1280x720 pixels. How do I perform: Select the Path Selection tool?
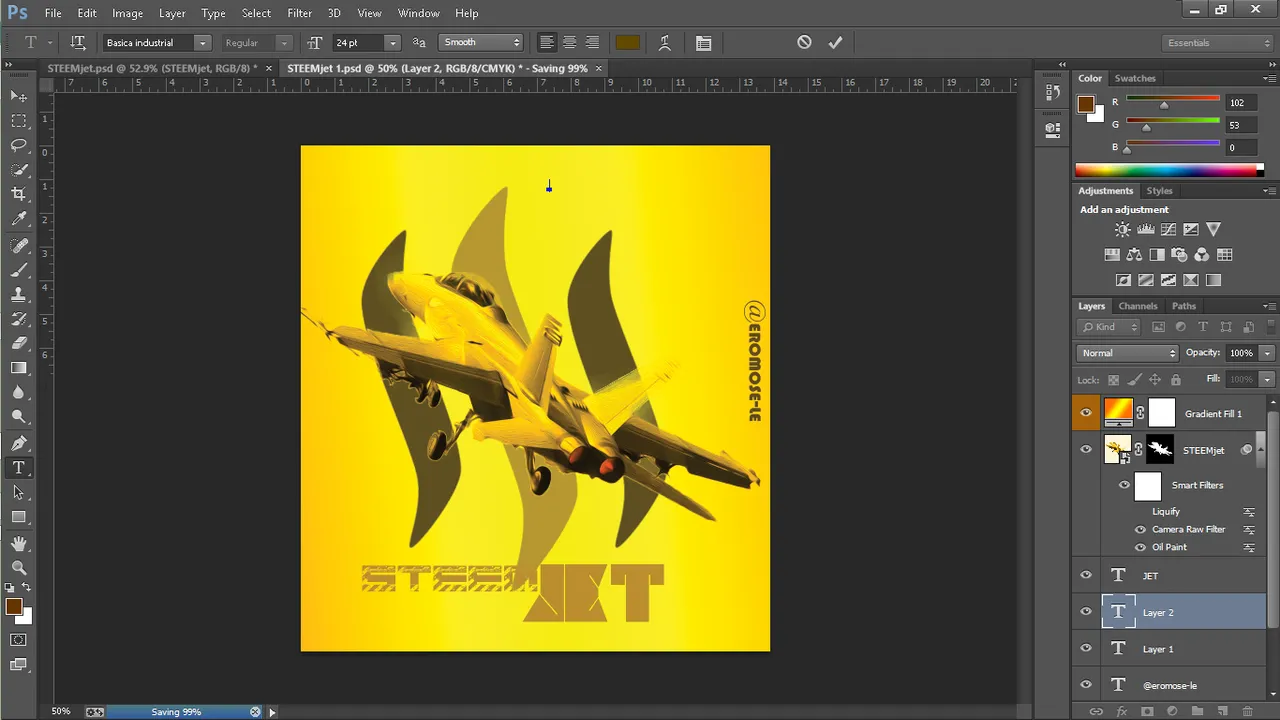tap(19, 492)
